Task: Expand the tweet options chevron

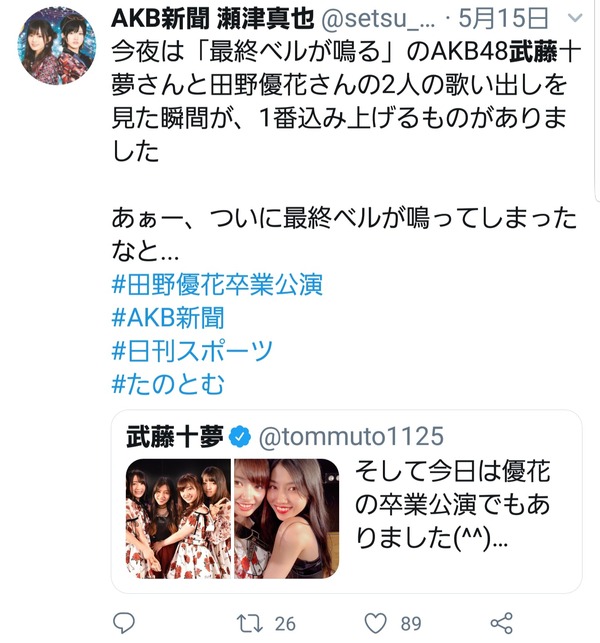Action: click(x=576, y=18)
